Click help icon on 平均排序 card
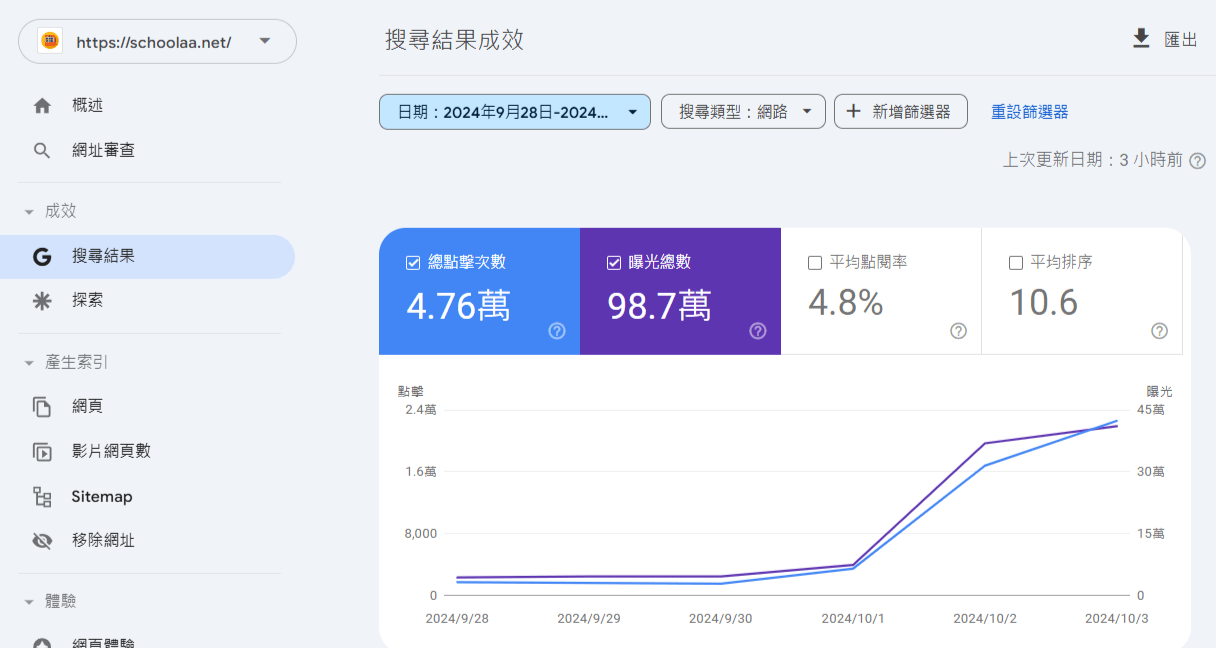This screenshot has width=1216, height=648. click(1159, 331)
